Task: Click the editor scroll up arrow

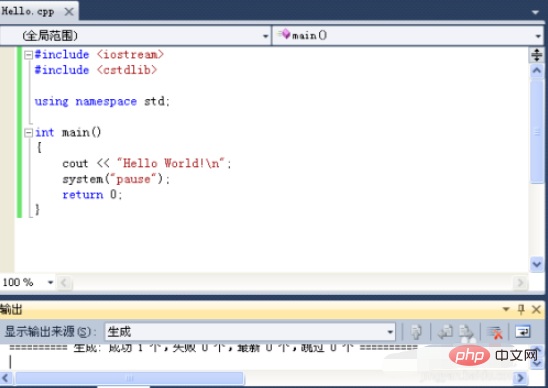Action: [536, 71]
